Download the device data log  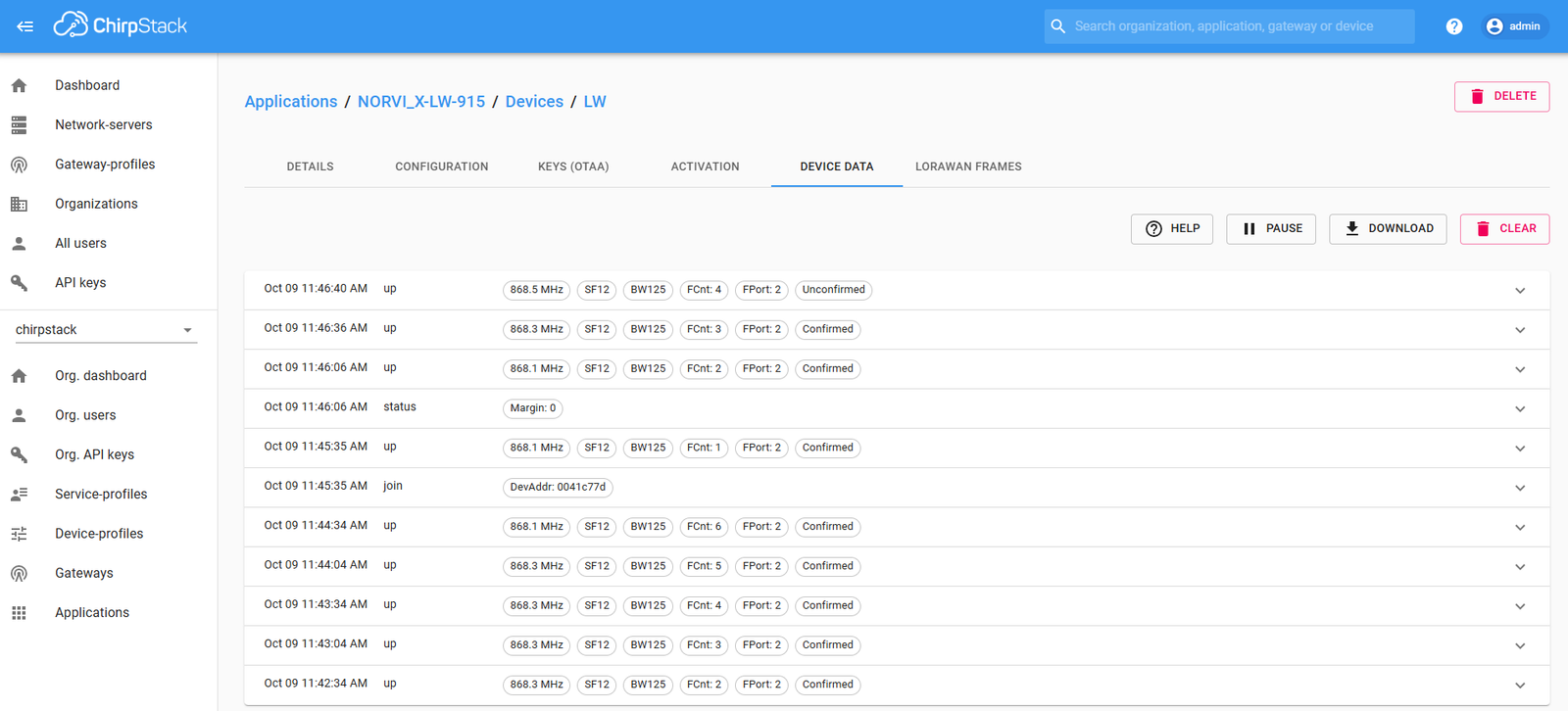tap(1388, 229)
